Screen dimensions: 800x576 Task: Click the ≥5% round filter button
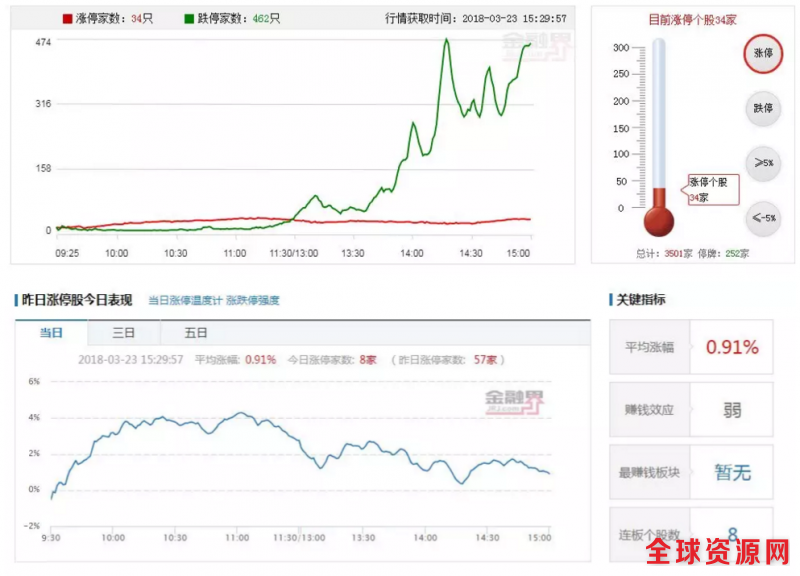tap(762, 163)
